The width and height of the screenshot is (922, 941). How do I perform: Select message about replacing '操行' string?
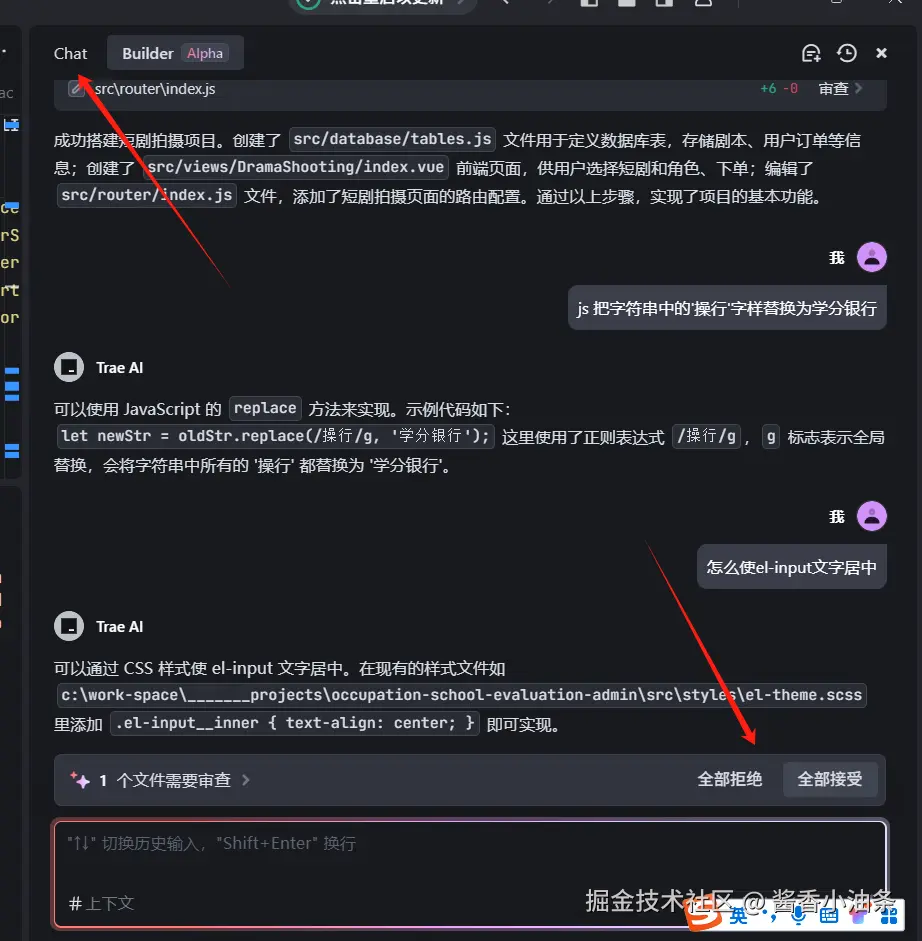click(x=727, y=308)
